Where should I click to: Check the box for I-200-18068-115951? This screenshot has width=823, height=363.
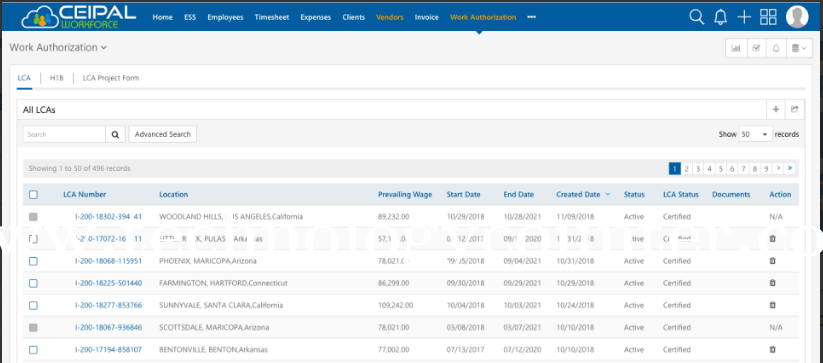pyautogui.click(x=33, y=261)
